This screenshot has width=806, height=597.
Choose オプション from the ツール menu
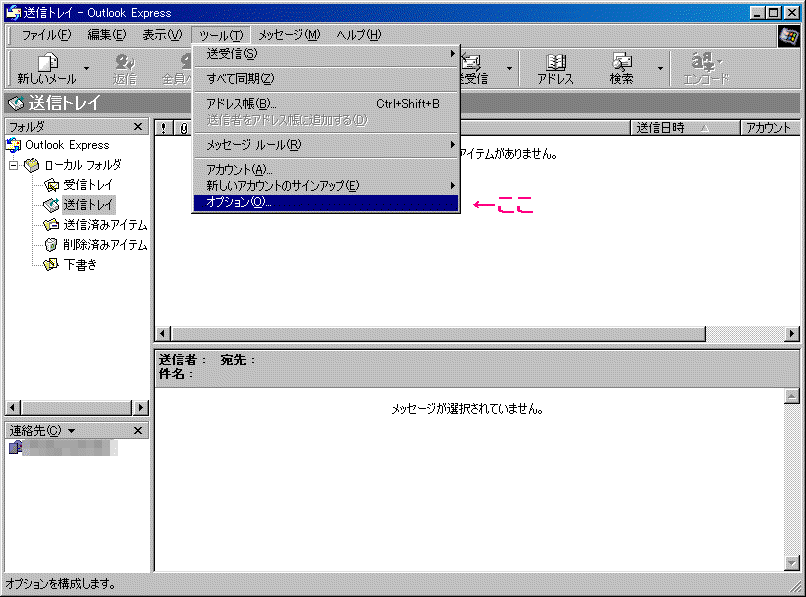[x=238, y=203]
